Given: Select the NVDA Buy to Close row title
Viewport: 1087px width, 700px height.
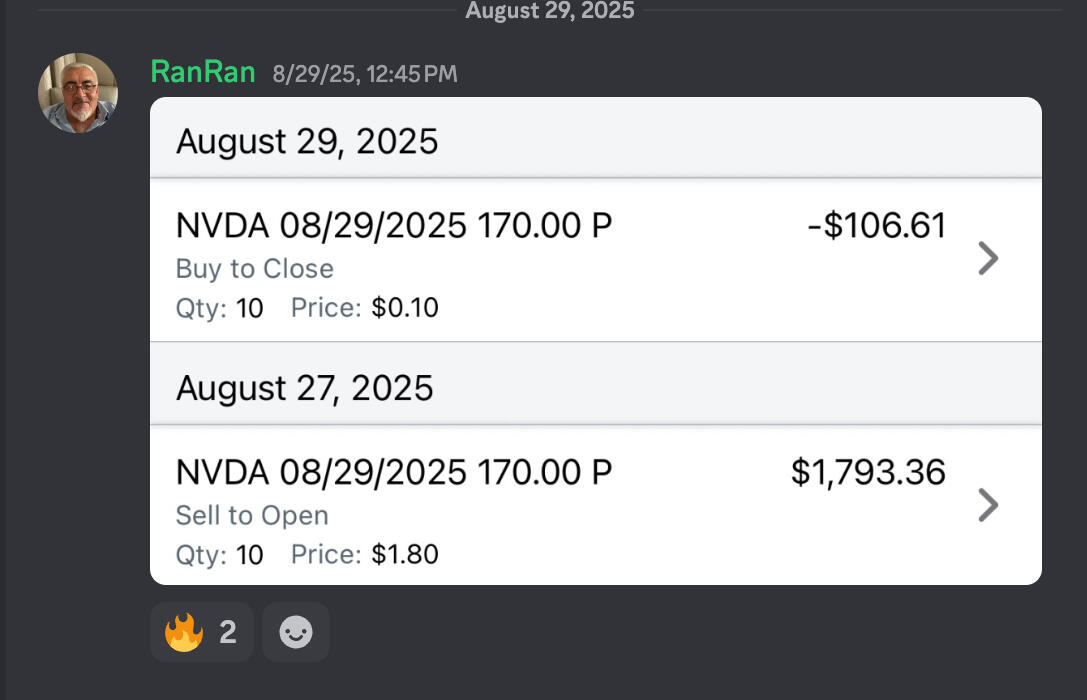Looking at the screenshot, I should pyautogui.click(x=394, y=226).
